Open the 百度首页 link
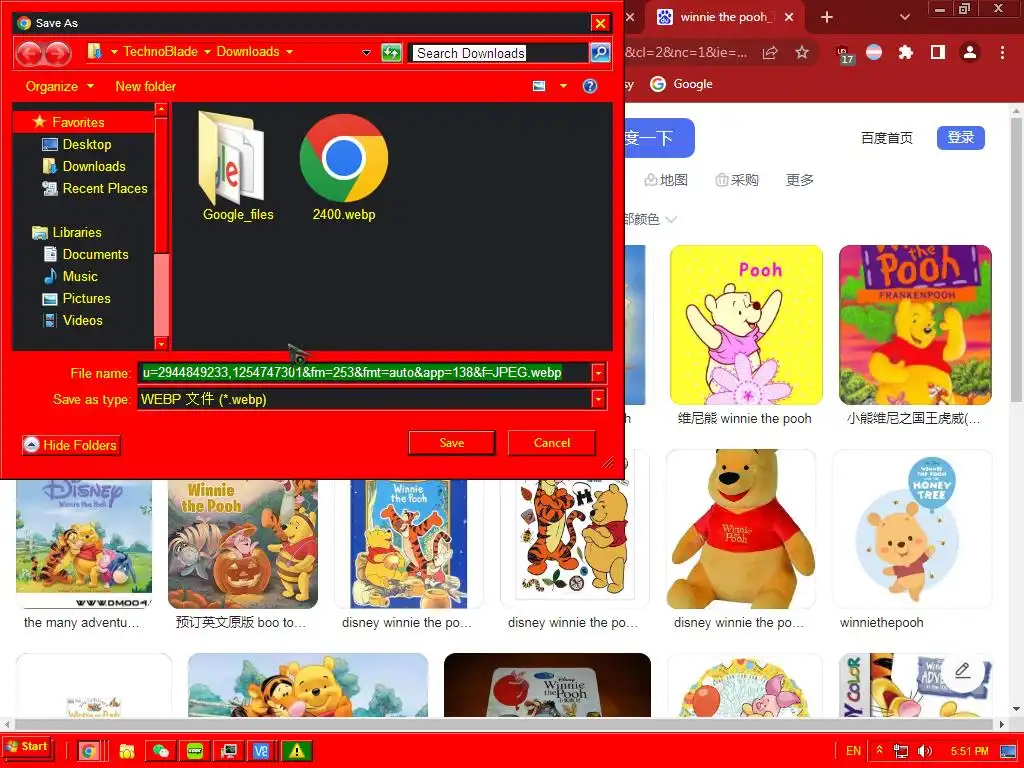This screenshot has width=1024, height=768. pyautogui.click(x=886, y=138)
